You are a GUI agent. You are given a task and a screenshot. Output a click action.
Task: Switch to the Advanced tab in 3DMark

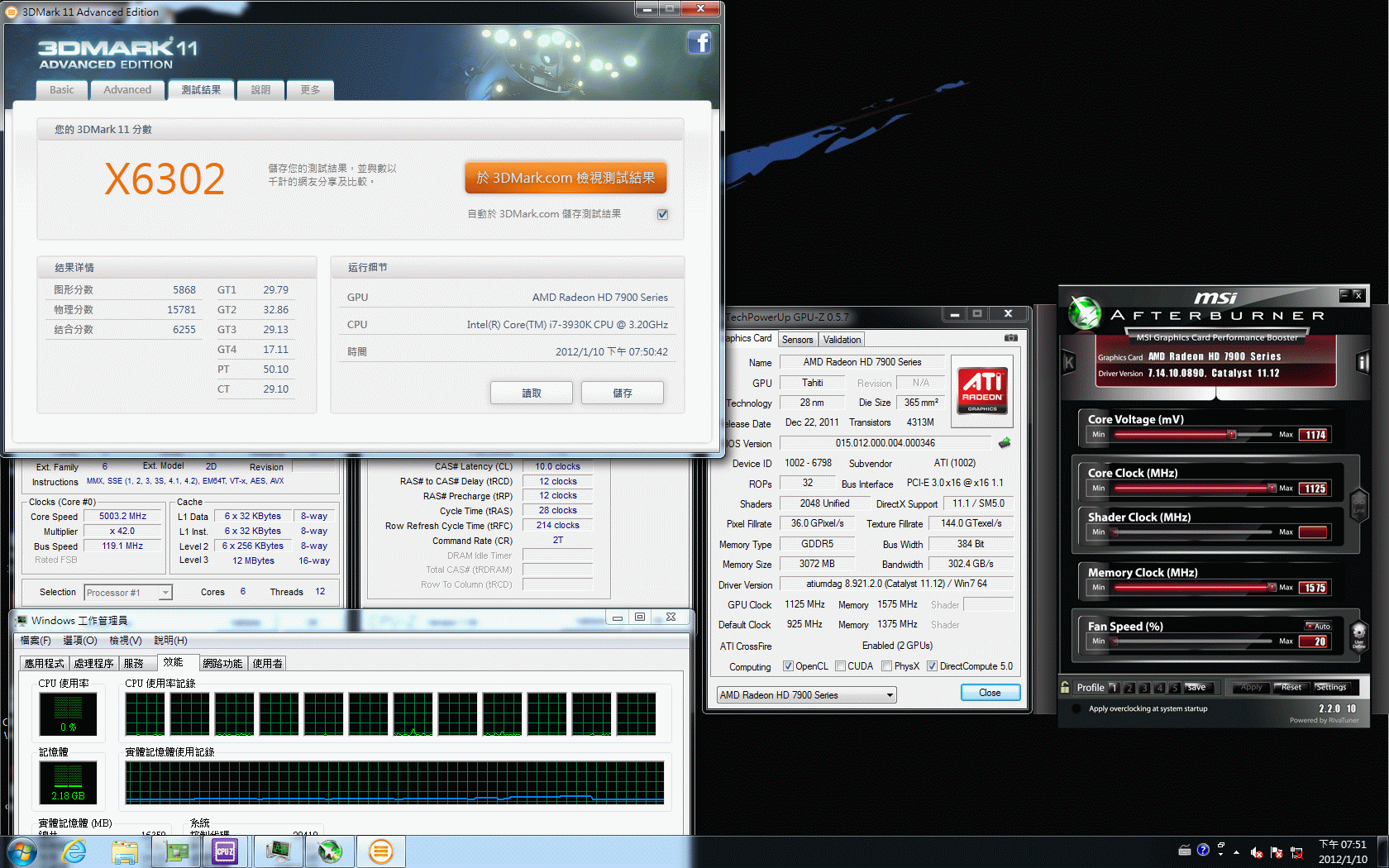[127, 90]
